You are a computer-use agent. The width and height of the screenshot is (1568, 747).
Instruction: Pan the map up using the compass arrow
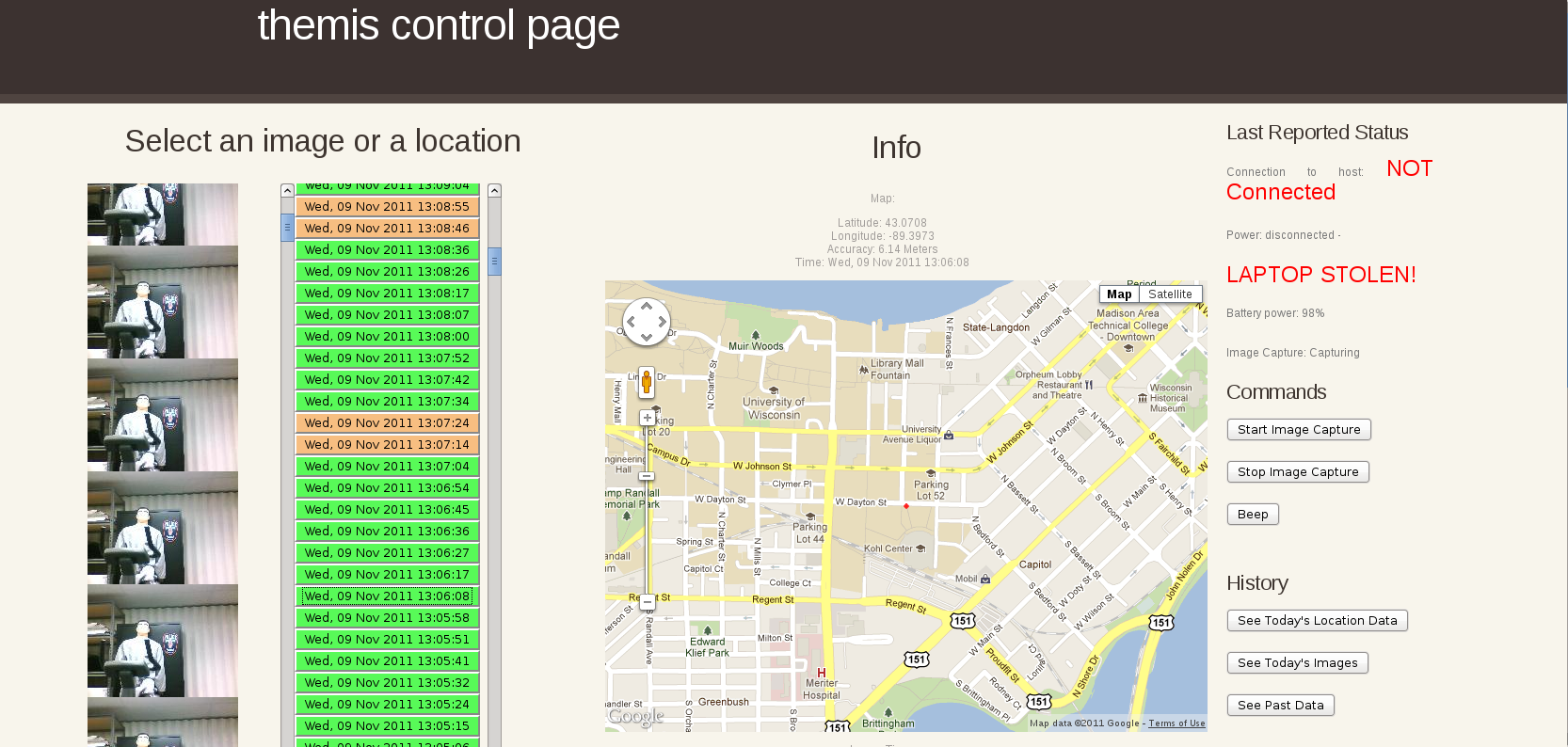coord(647,307)
